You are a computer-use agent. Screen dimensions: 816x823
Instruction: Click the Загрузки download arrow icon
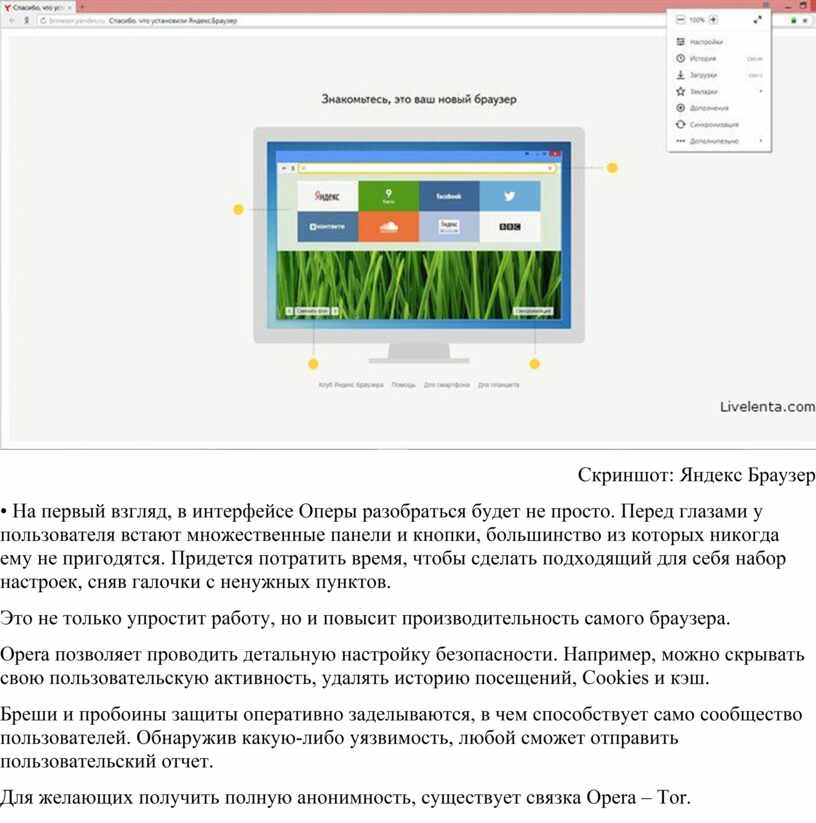[681, 75]
